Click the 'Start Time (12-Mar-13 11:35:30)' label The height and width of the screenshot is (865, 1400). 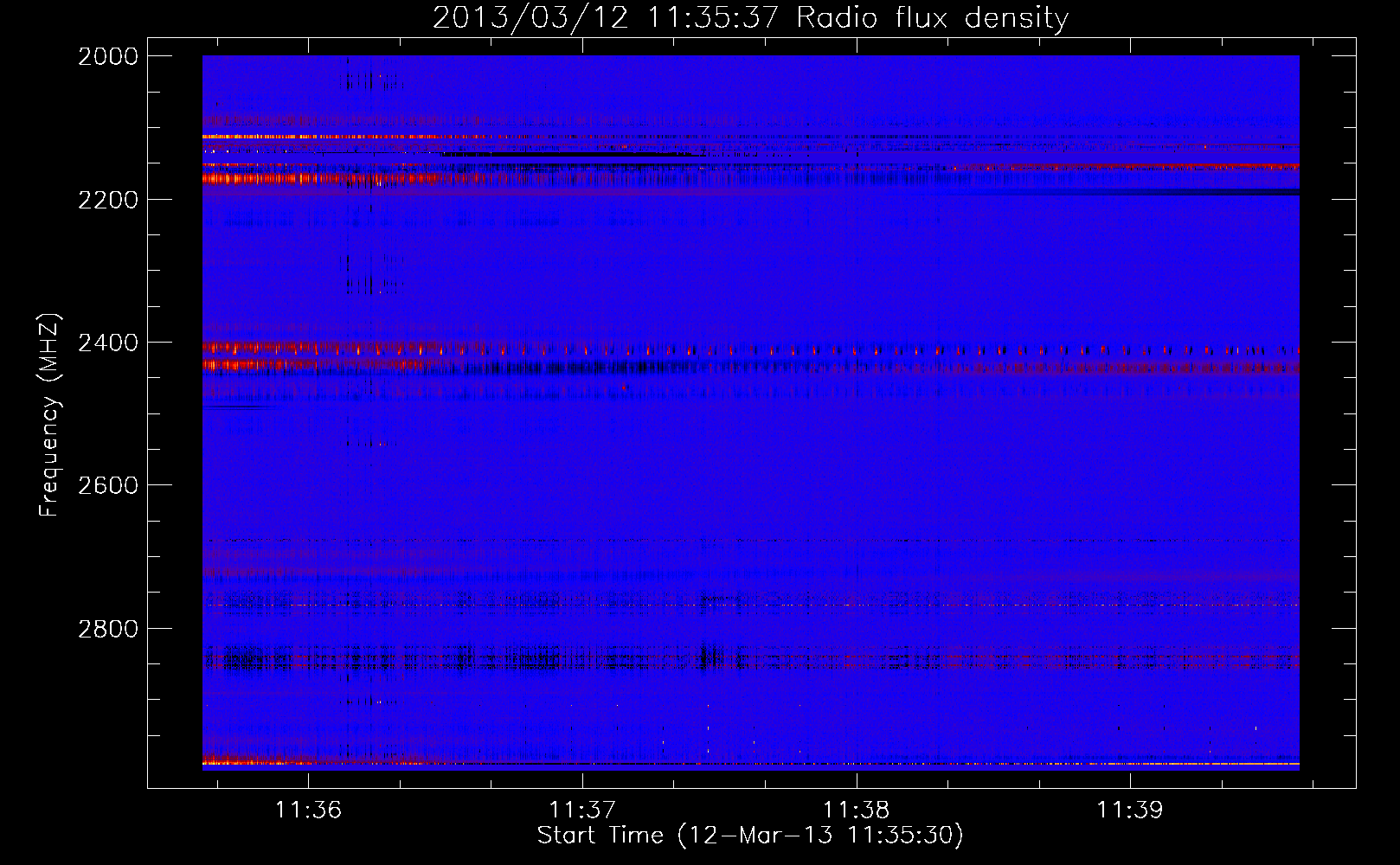[750, 836]
